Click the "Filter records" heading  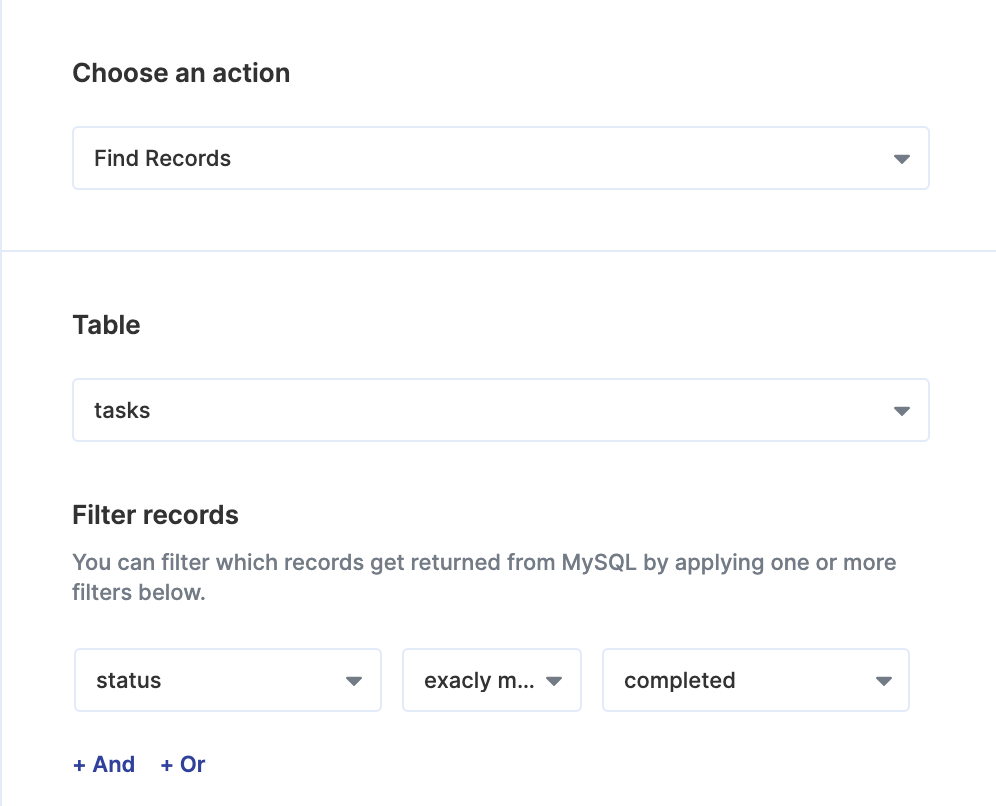click(155, 514)
